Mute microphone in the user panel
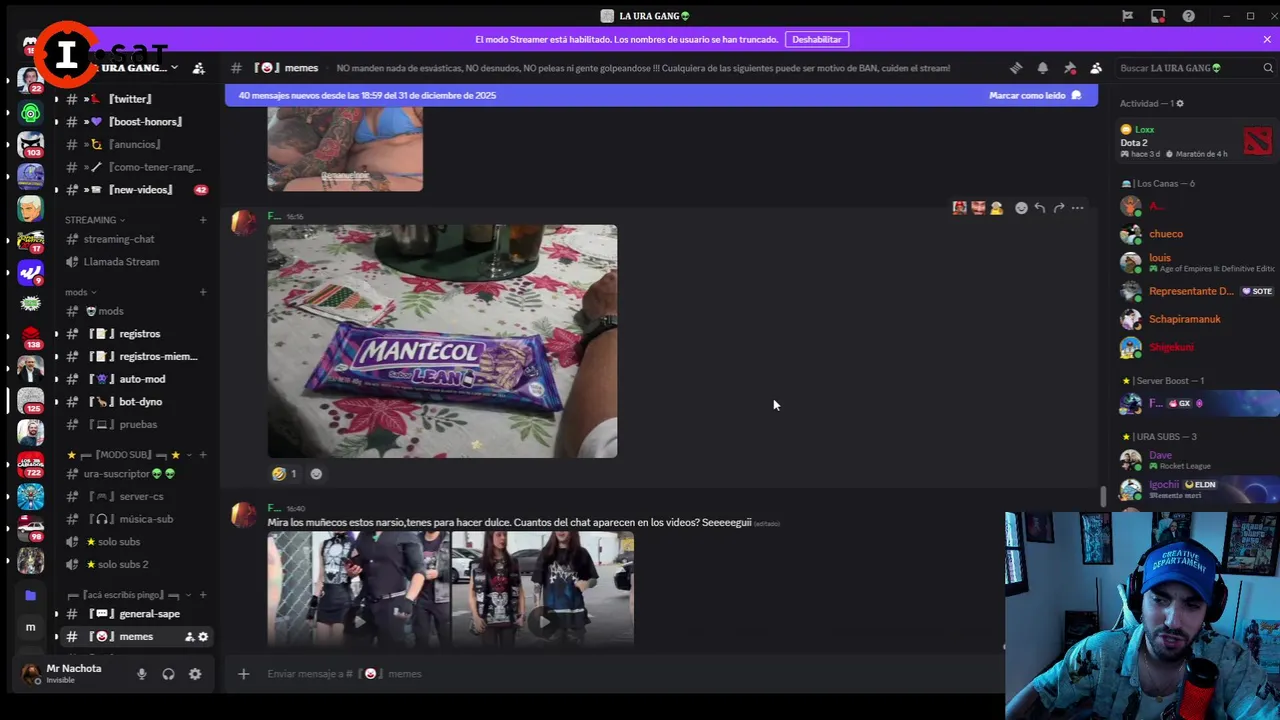 [x=142, y=674]
